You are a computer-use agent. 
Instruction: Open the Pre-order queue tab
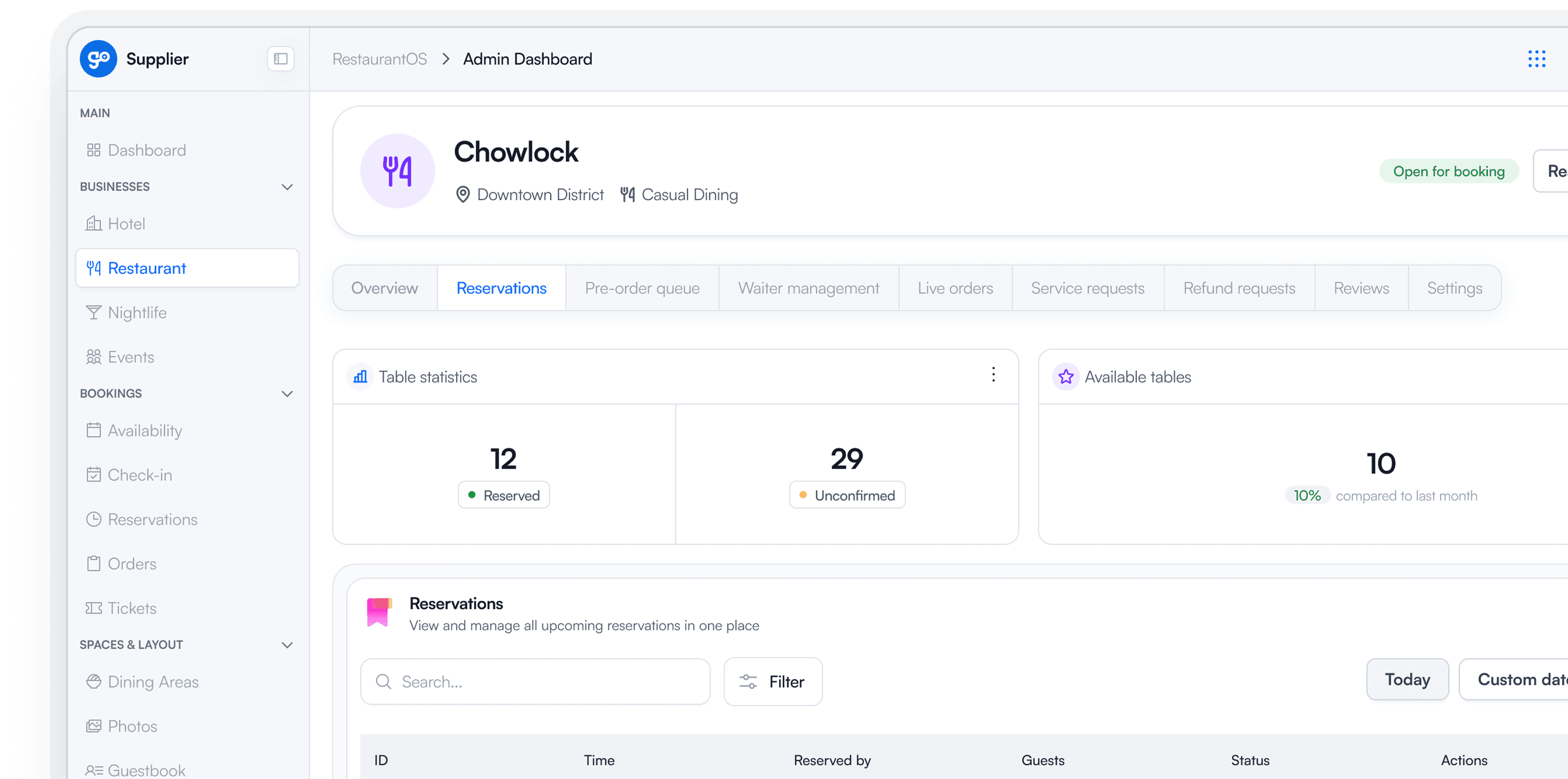pyautogui.click(x=642, y=288)
